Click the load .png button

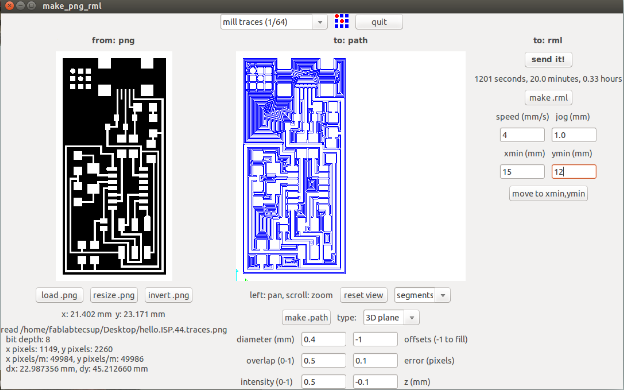59,295
